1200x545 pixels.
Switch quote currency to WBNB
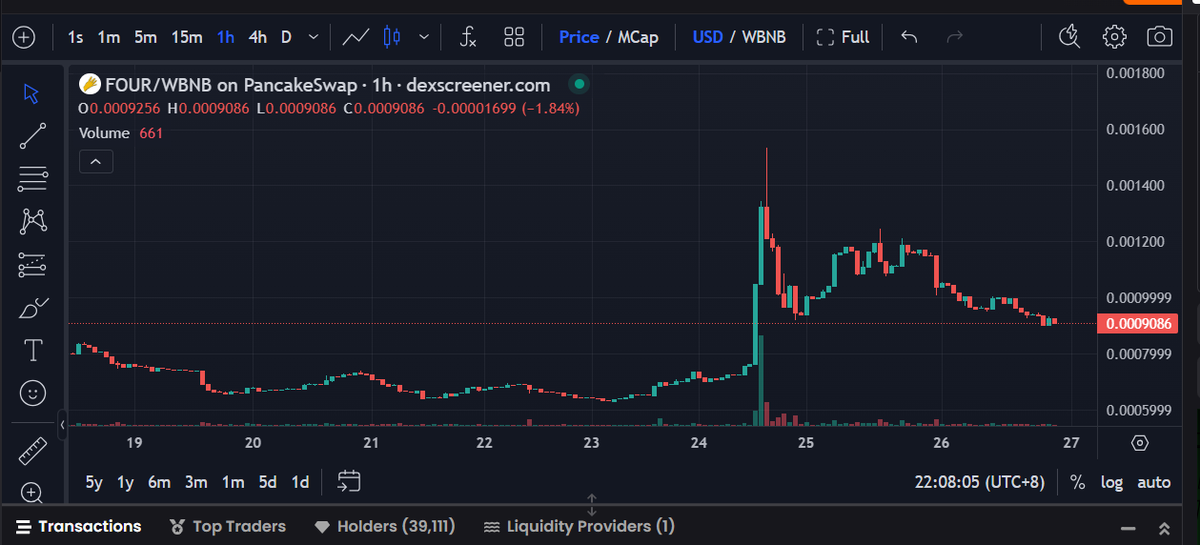pyautogui.click(x=764, y=37)
